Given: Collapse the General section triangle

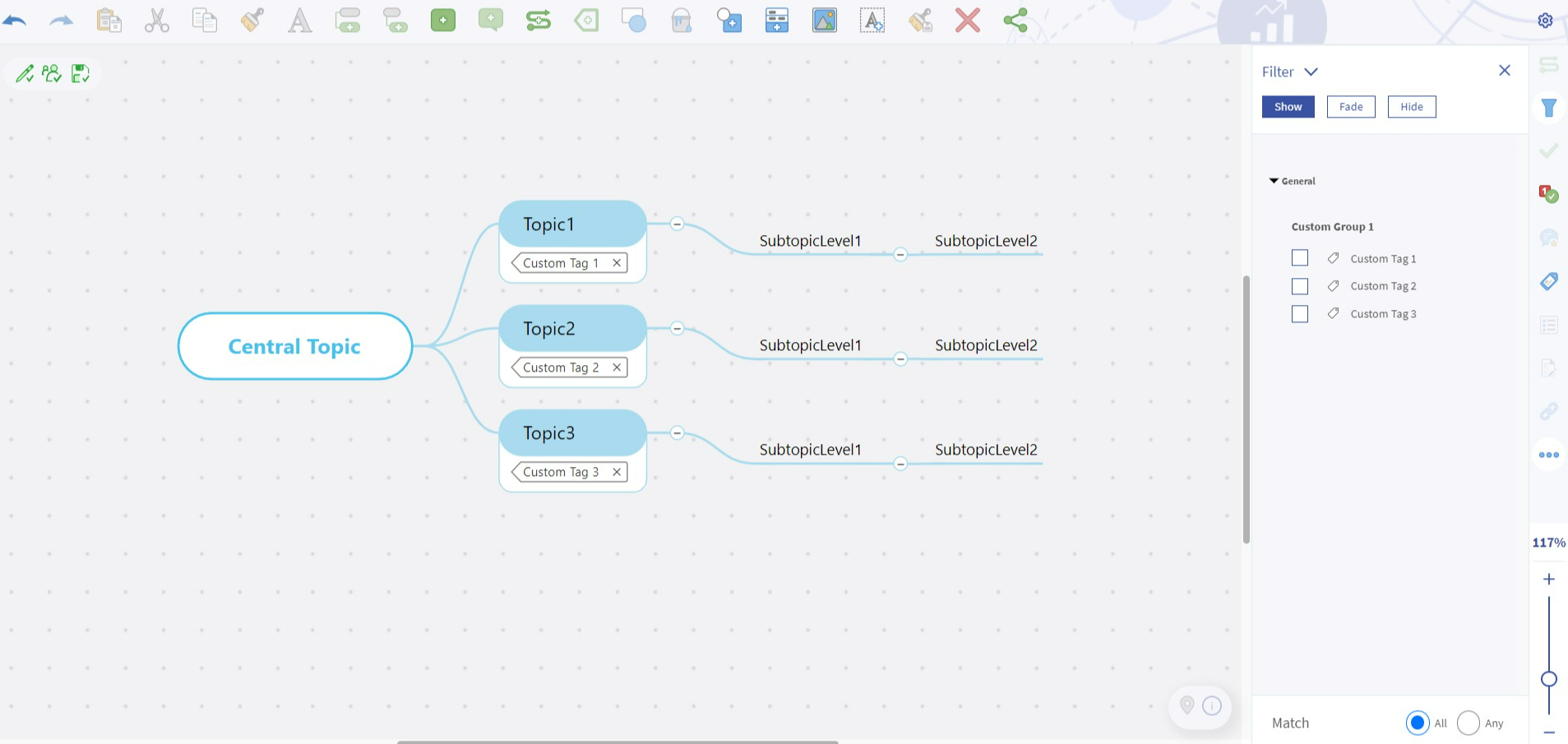Looking at the screenshot, I should point(1274,181).
